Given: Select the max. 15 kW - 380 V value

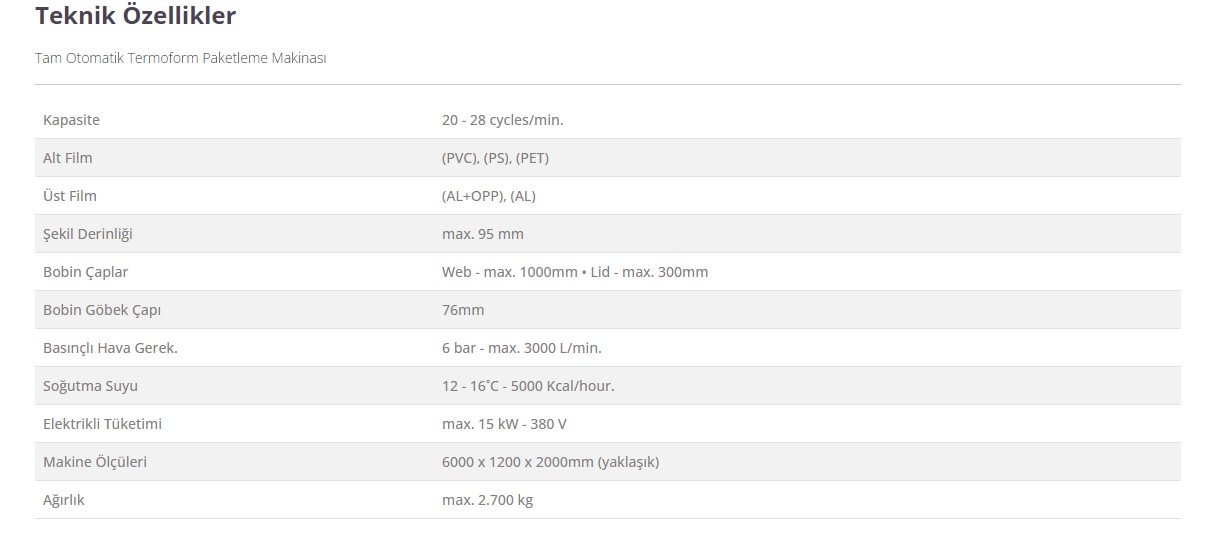Looking at the screenshot, I should point(504,424).
